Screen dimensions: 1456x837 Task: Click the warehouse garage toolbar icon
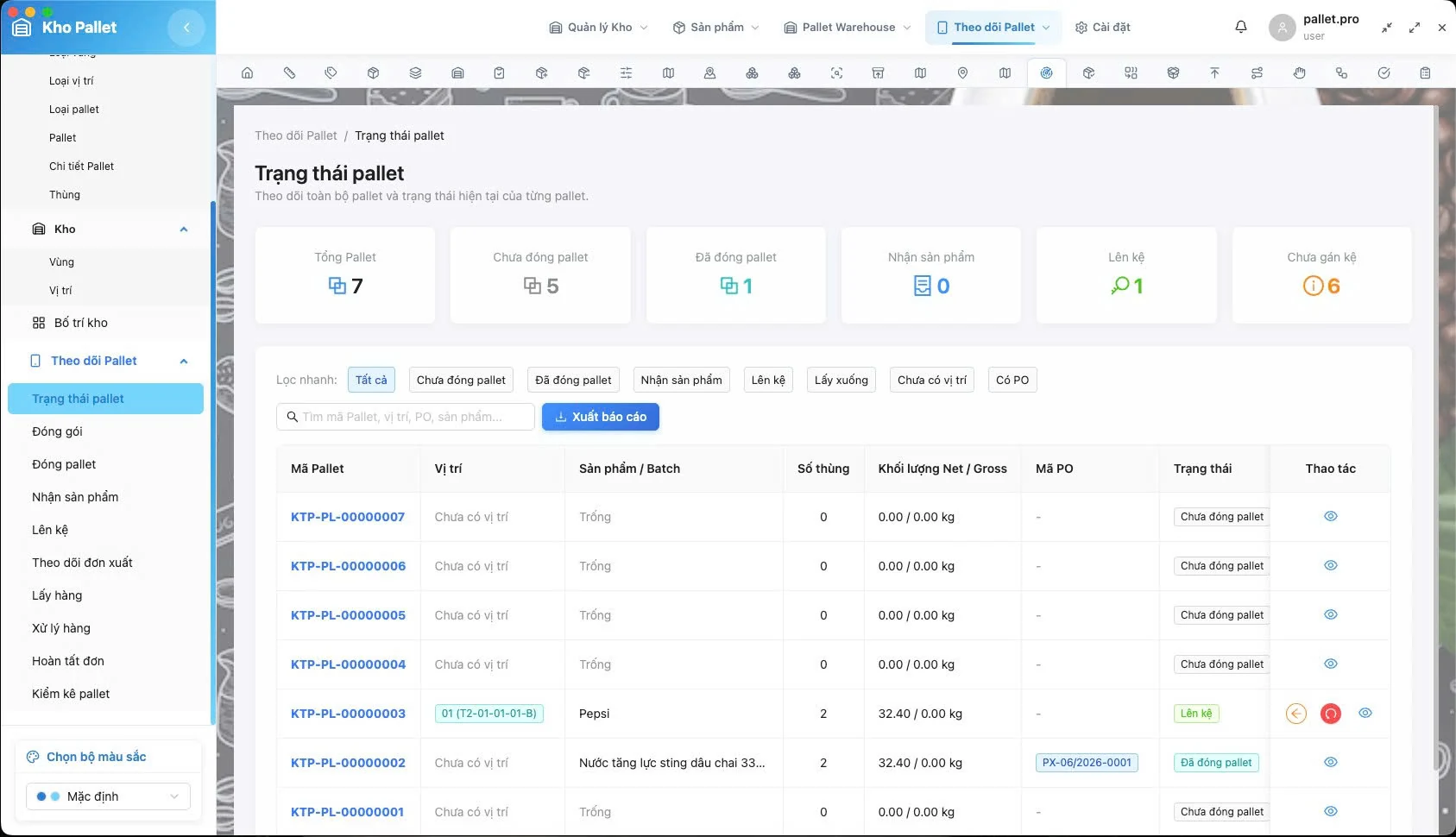[457, 73]
